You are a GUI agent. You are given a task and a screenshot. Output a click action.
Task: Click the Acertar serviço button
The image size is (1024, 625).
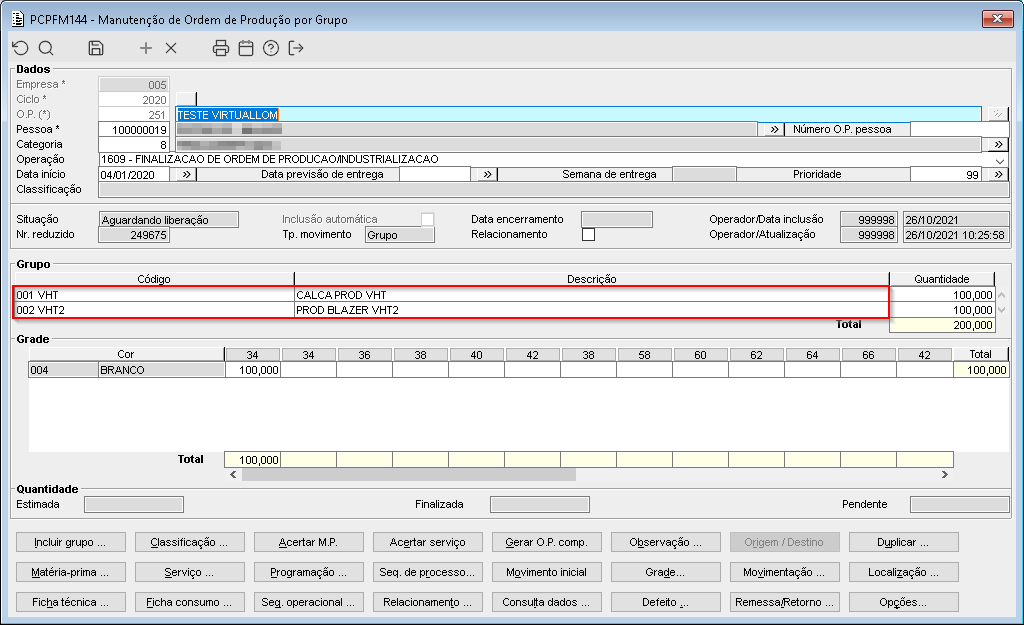tap(428, 542)
